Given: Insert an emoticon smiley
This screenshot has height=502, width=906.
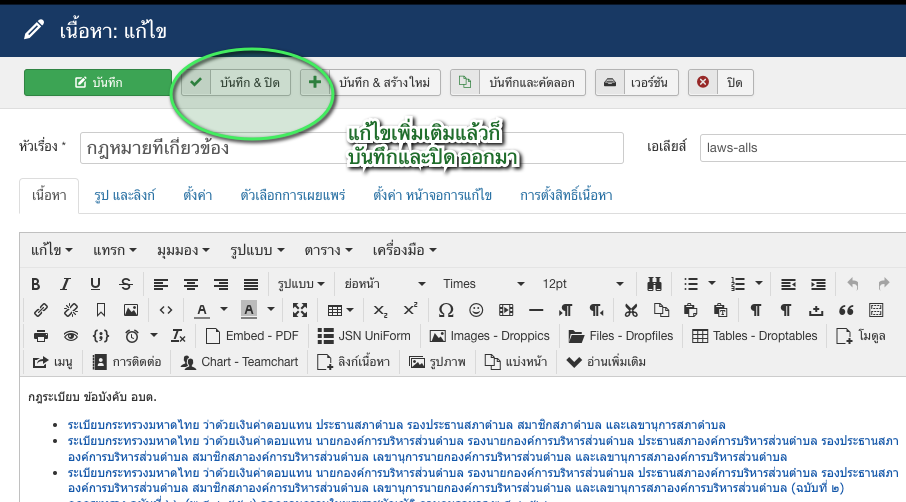Looking at the screenshot, I should coord(476,310).
